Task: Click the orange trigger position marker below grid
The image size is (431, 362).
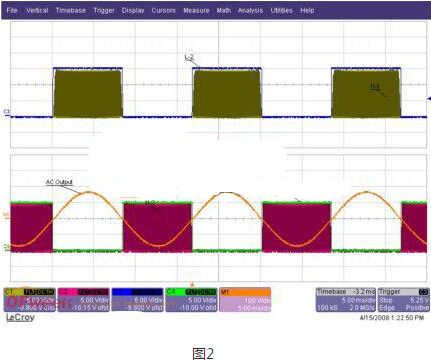Action: pyautogui.click(x=192, y=284)
